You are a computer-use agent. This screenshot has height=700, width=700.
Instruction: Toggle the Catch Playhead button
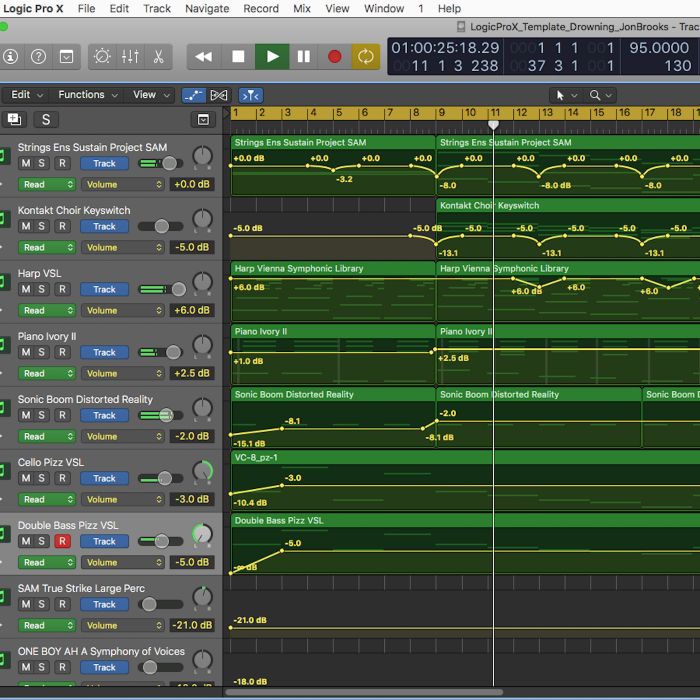pos(250,95)
